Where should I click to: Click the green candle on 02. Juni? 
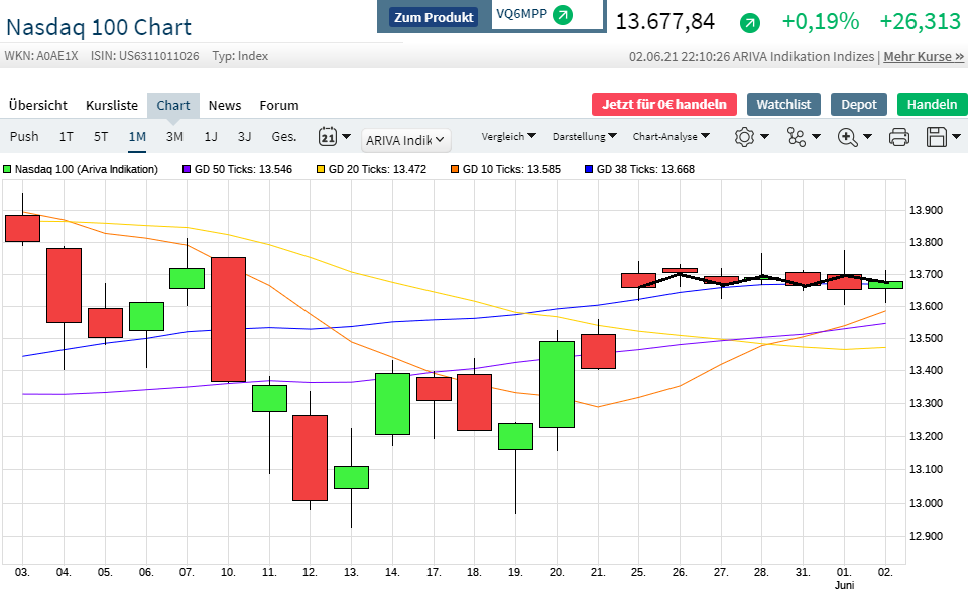pos(885,285)
